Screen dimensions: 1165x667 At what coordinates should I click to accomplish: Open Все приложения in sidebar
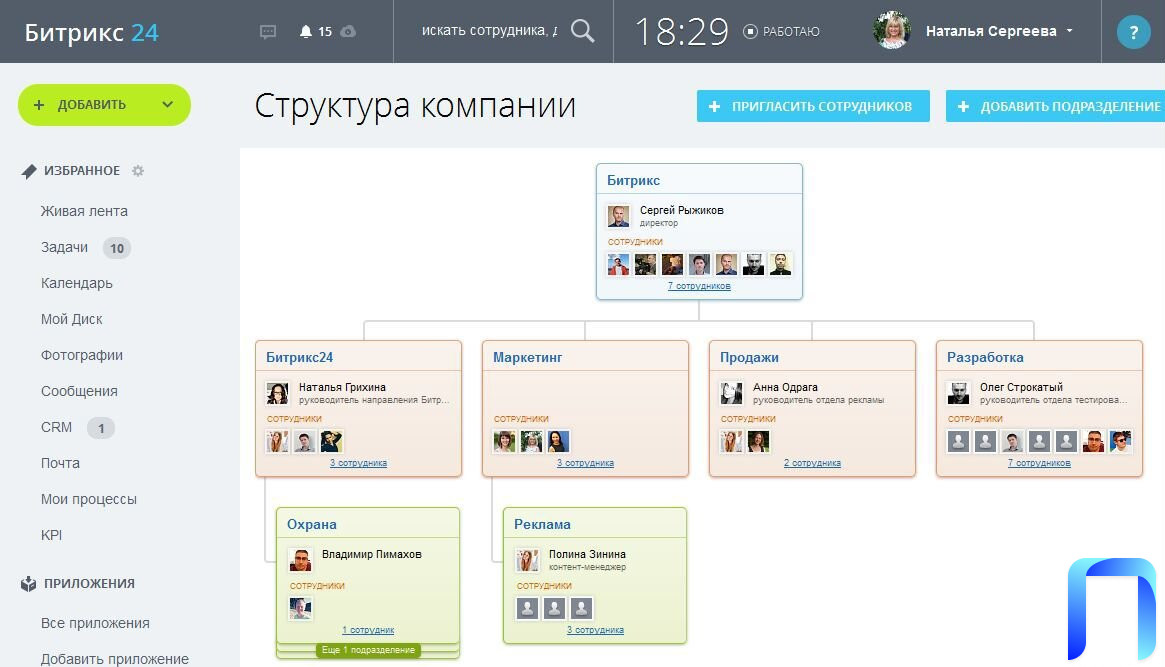95,623
